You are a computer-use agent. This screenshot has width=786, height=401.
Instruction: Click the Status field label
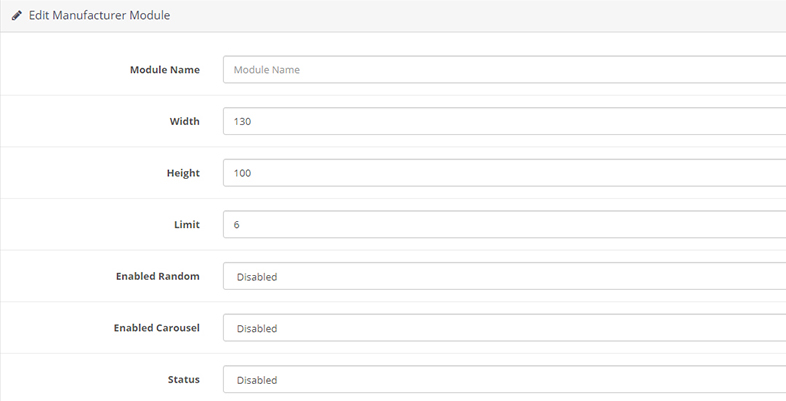(x=183, y=380)
